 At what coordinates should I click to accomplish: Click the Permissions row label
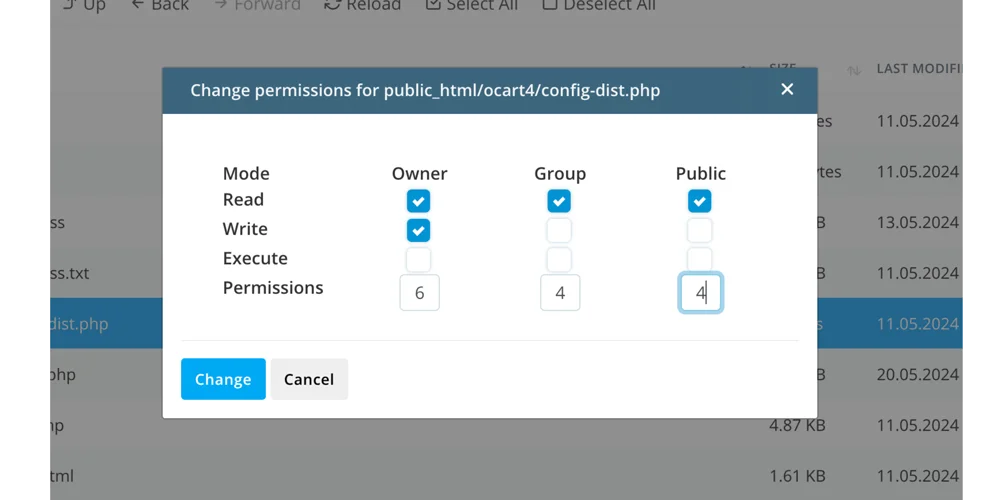pyautogui.click(x=273, y=288)
